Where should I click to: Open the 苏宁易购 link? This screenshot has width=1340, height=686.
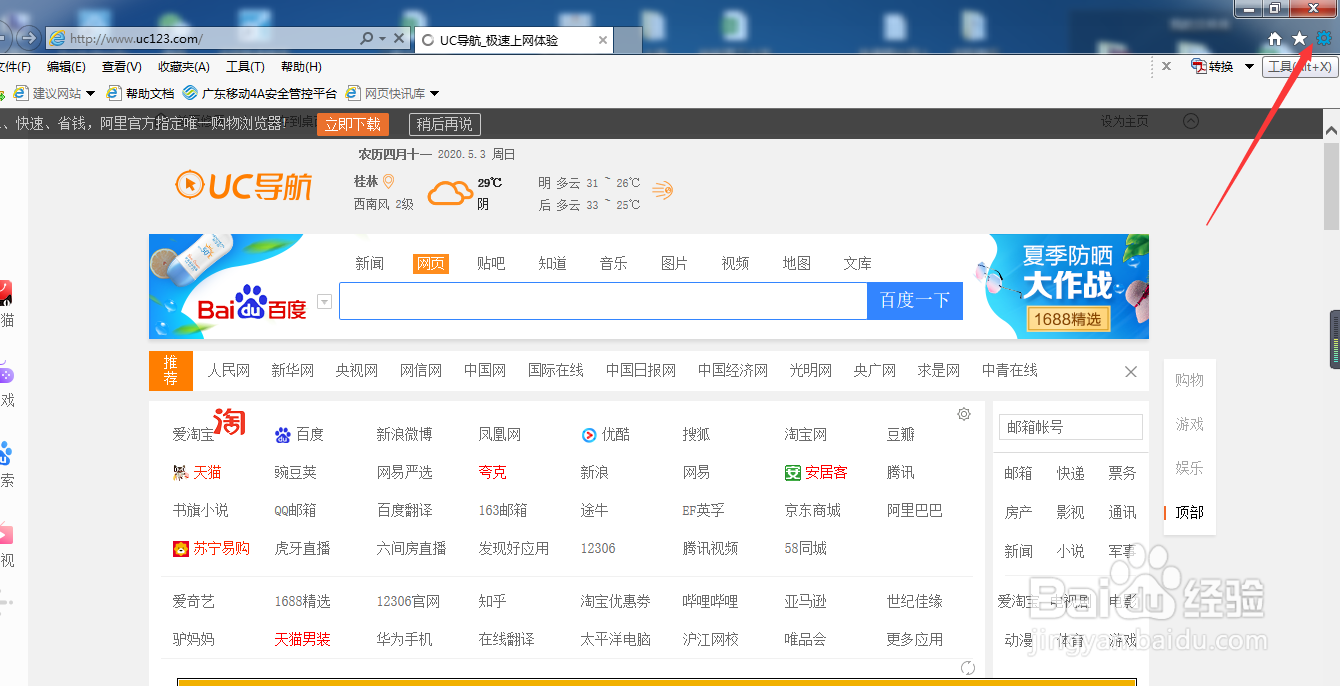[x=211, y=548]
